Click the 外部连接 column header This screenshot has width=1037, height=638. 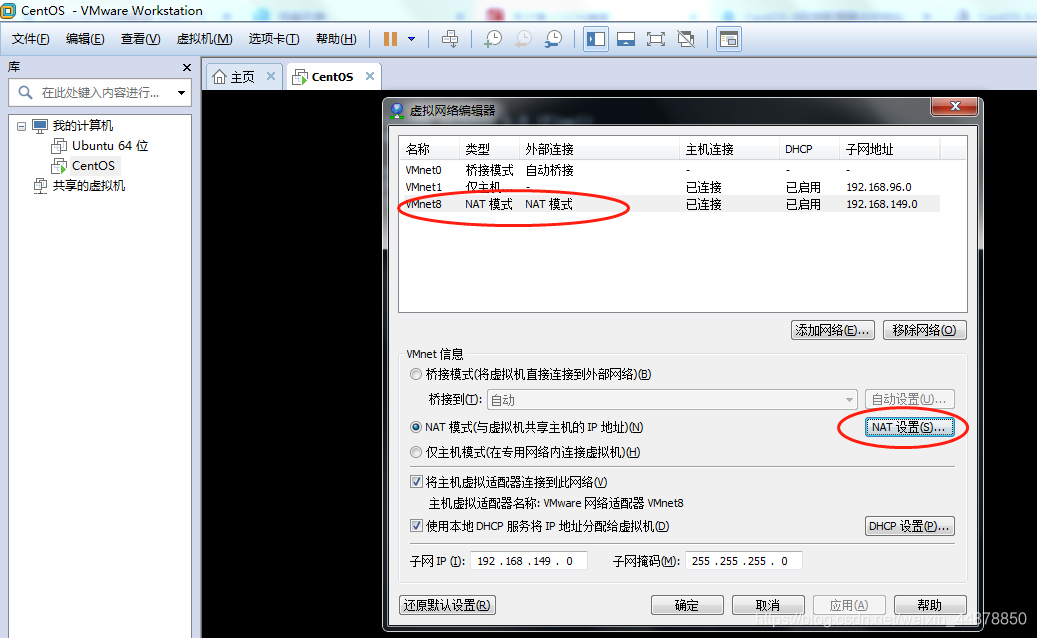(x=599, y=149)
